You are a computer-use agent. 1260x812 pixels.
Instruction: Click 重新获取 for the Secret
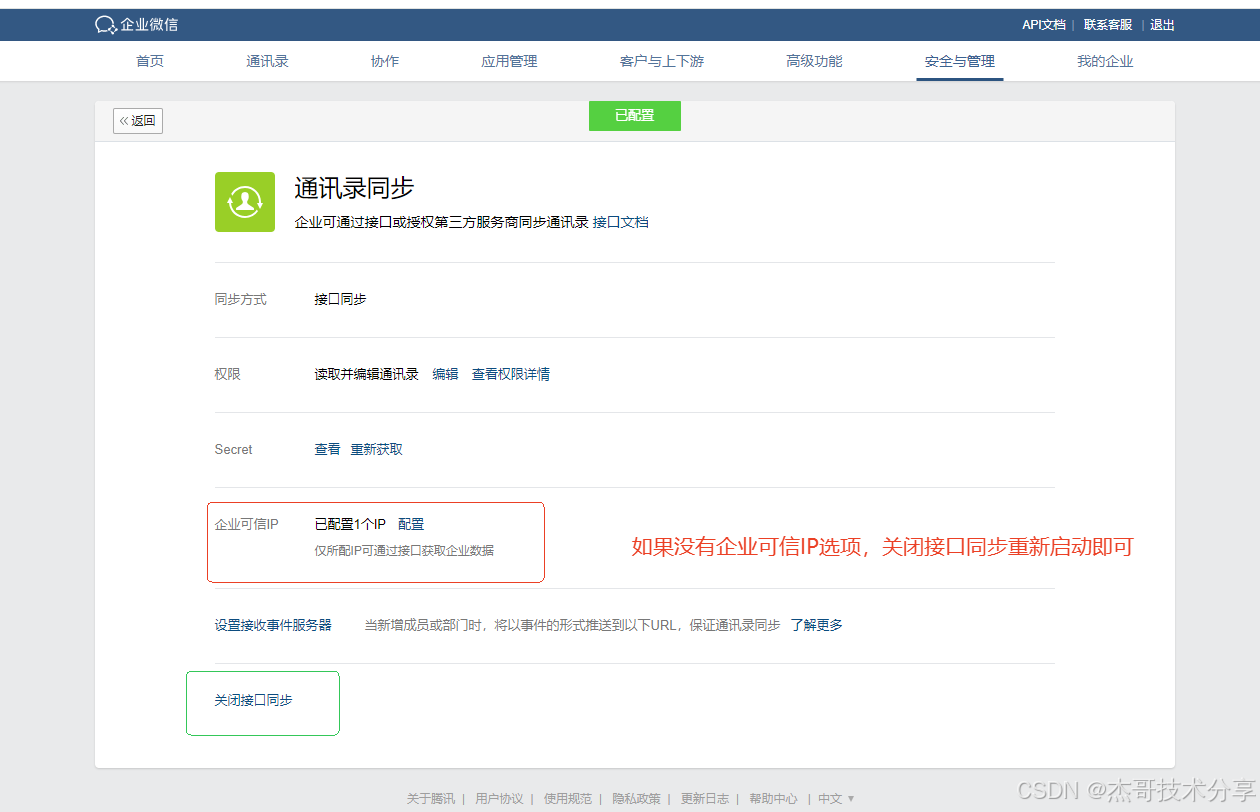pyautogui.click(x=377, y=449)
